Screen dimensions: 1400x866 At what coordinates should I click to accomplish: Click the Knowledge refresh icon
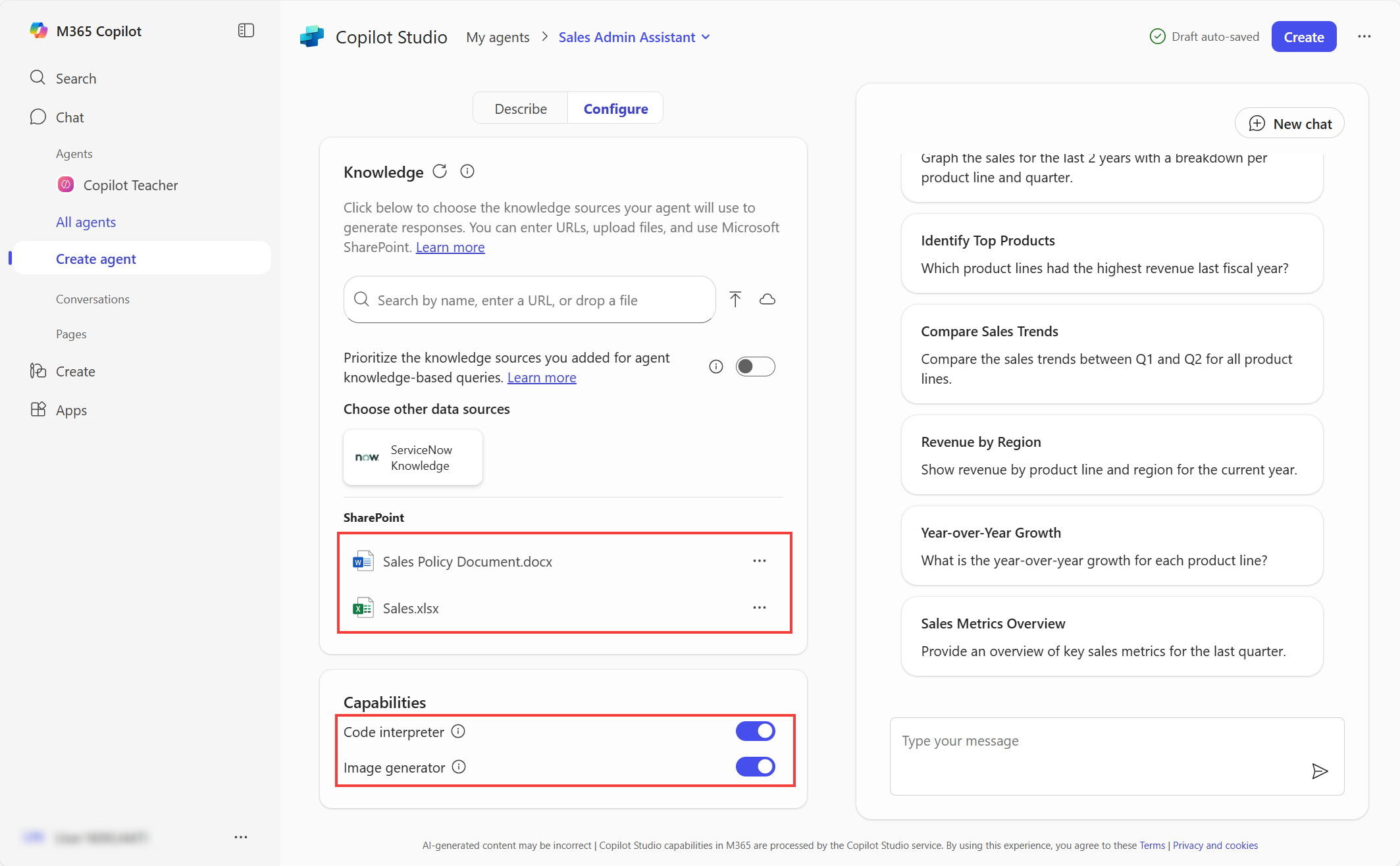tap(440, 172)
